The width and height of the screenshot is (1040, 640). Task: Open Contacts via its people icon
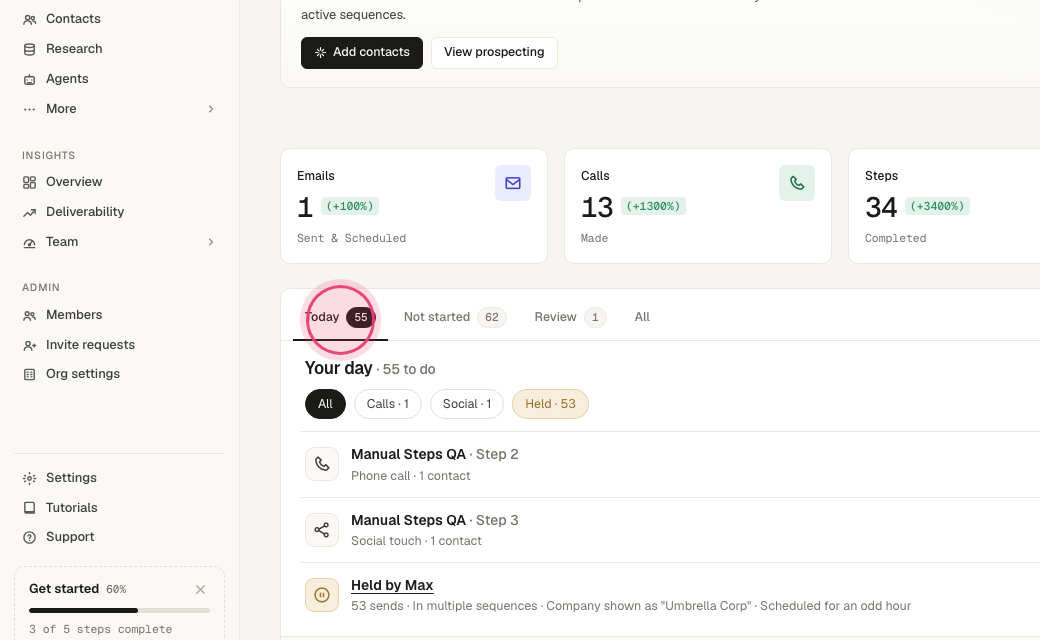click(29, 19)
